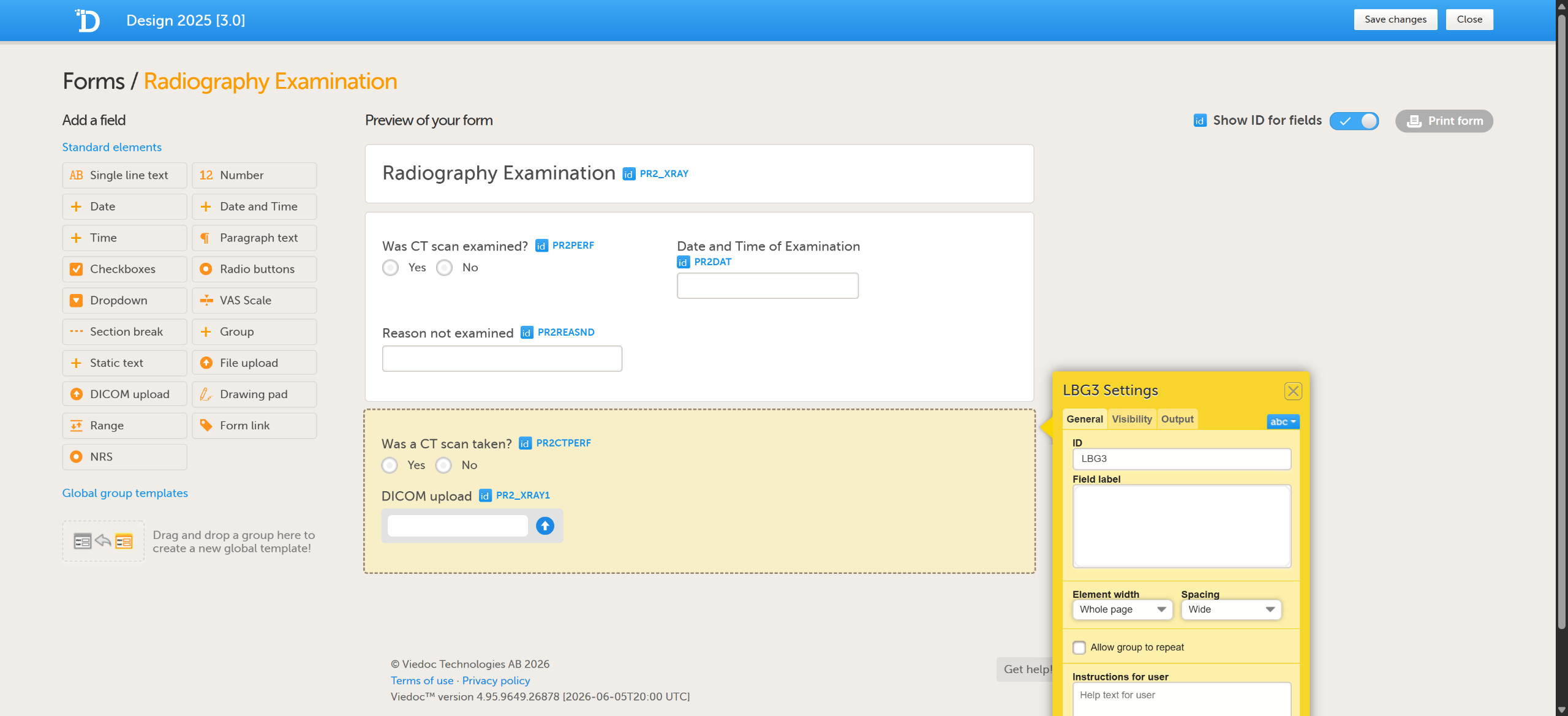The width and height of the screenshot is (1568, 716).
Task: Switch to the General settings tab
Action: pos(1084,419)
